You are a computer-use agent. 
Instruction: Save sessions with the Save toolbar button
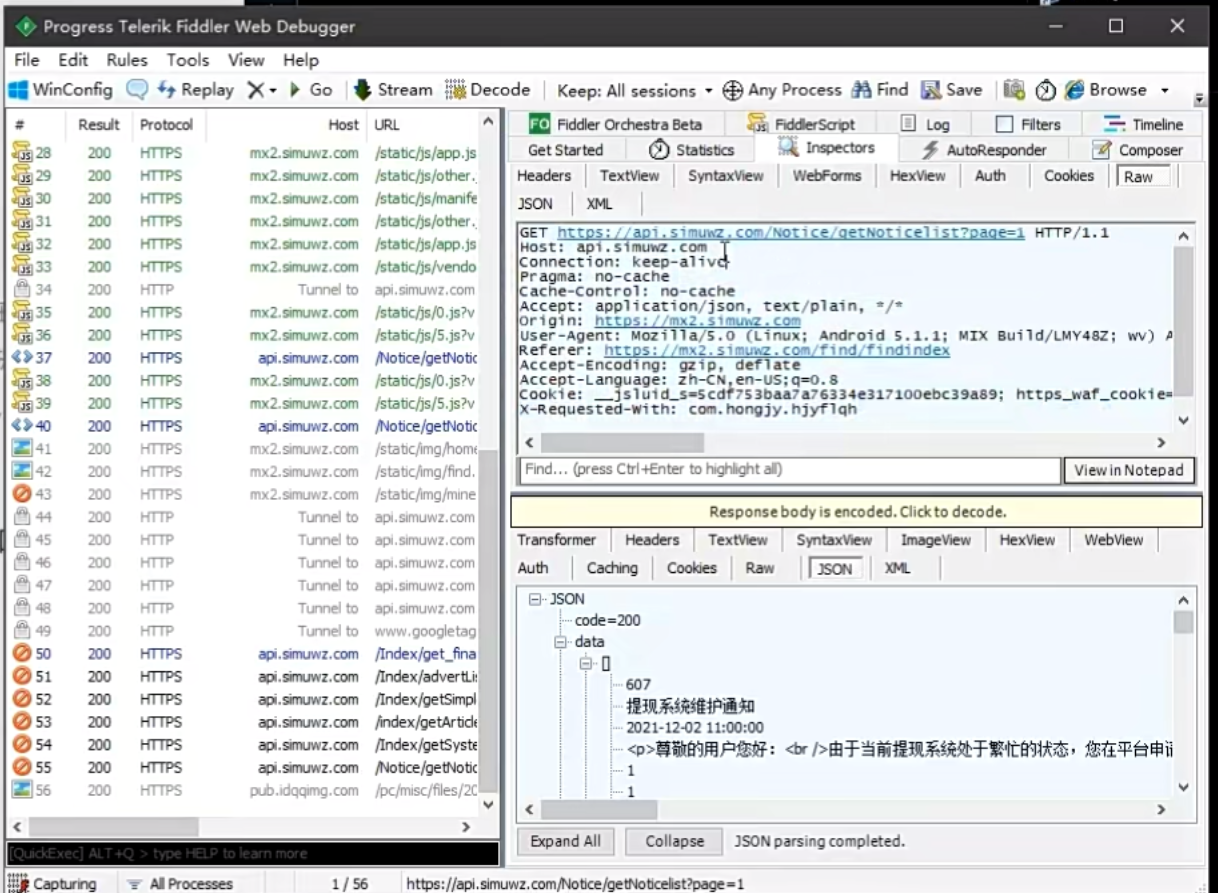pos(952,90)
